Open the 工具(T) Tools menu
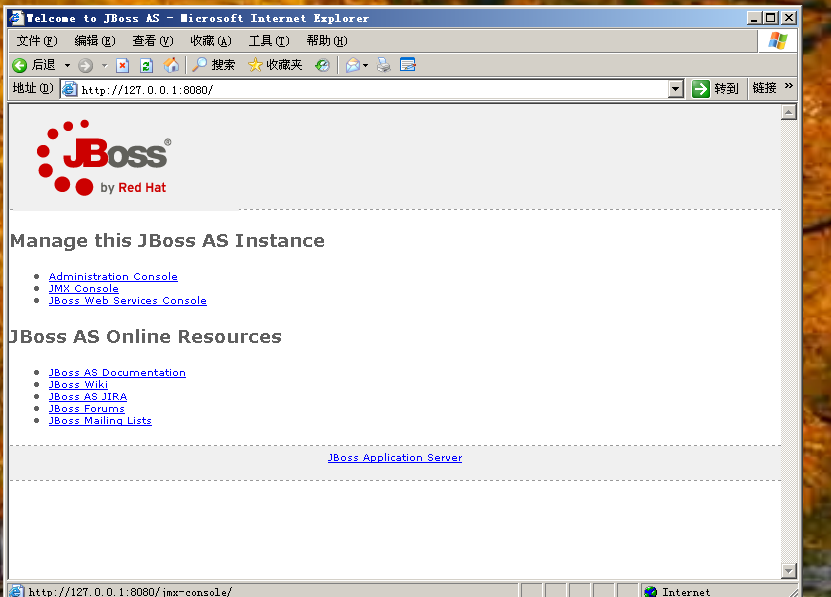 click(x=269, y=41)
